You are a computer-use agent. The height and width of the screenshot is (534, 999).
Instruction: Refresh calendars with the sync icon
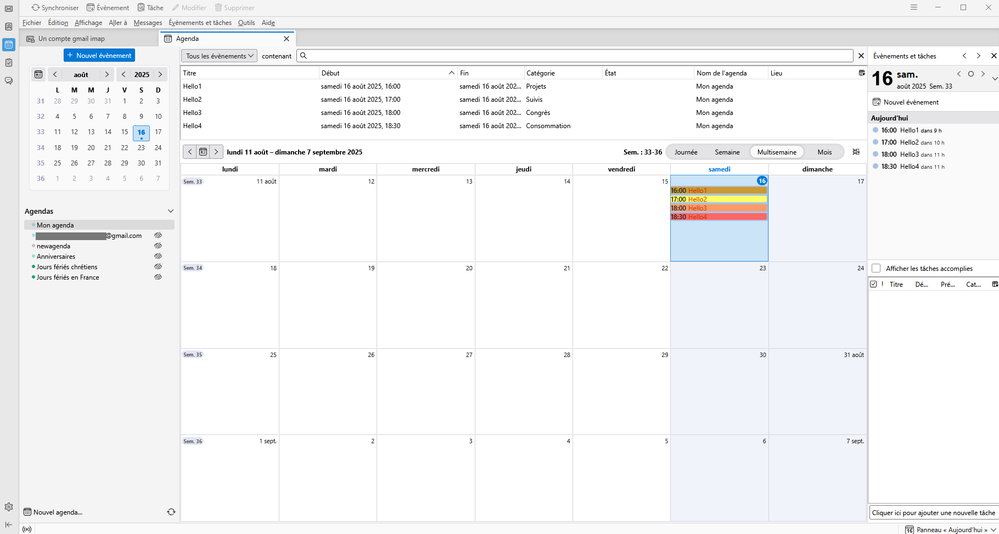click(x=171, y=512)
